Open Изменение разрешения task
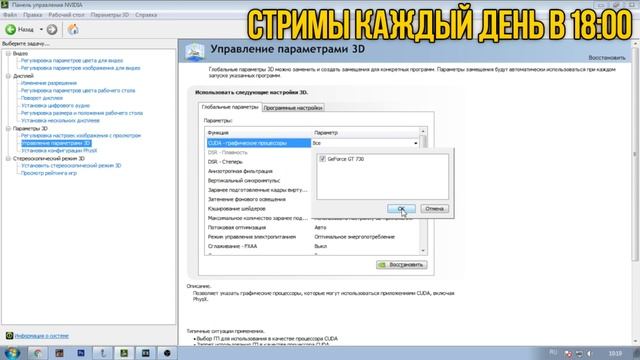Image resolution: width=640 pixels, height=360 pixels. click(x=49, y=83)
